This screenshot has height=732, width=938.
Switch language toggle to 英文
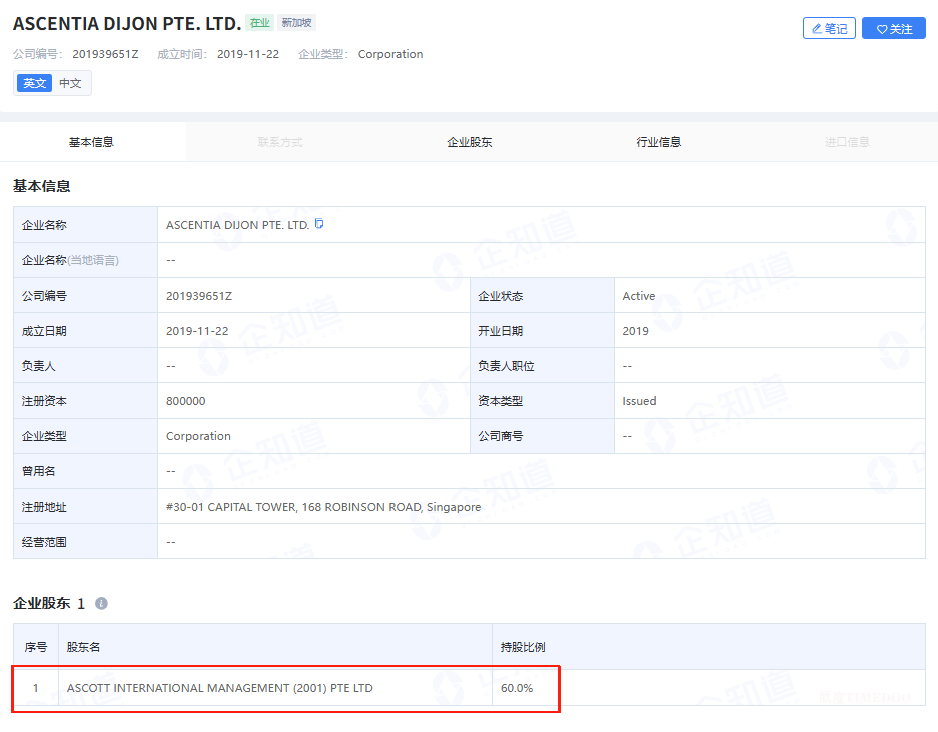[34, 83]
